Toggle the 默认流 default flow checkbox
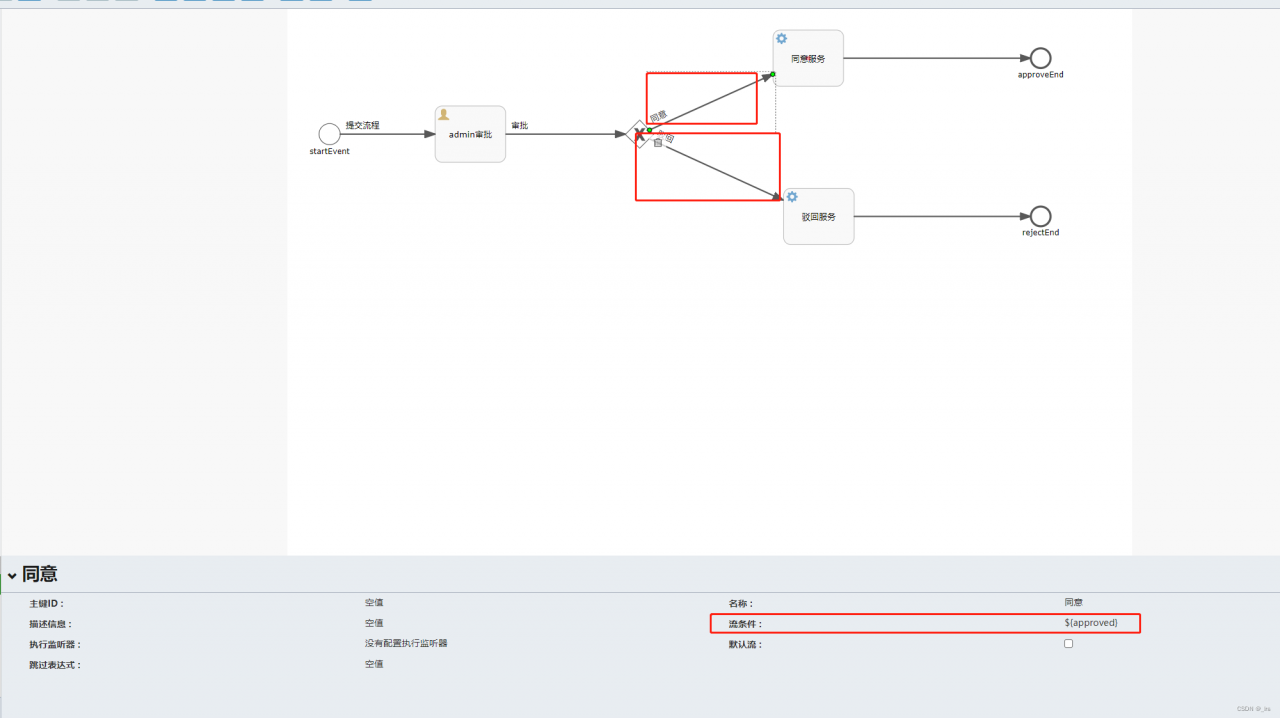The width and height of the screenshot is (1280, 718). click(1068, 644)
